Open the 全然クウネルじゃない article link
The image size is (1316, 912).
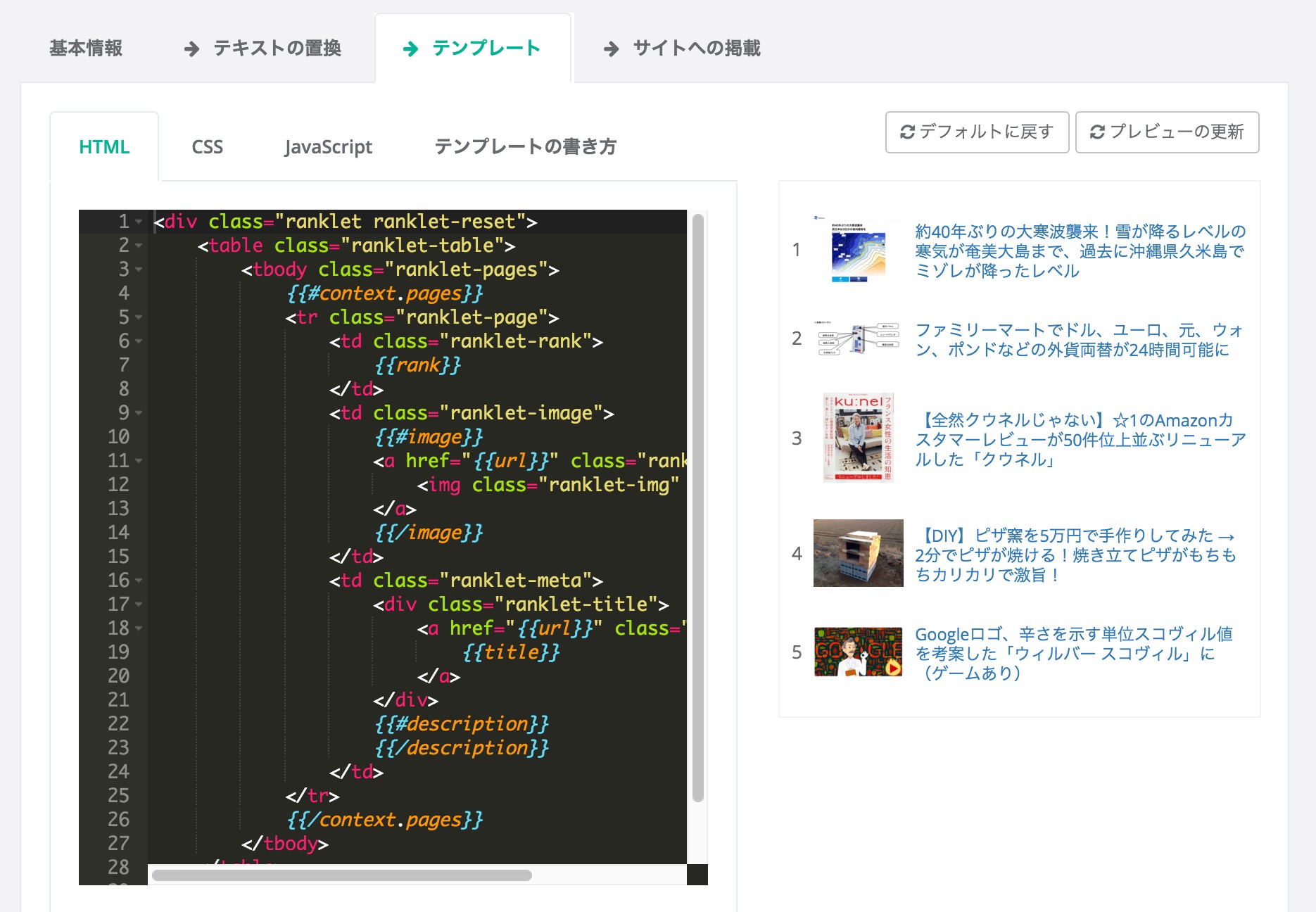point(1080,440)
